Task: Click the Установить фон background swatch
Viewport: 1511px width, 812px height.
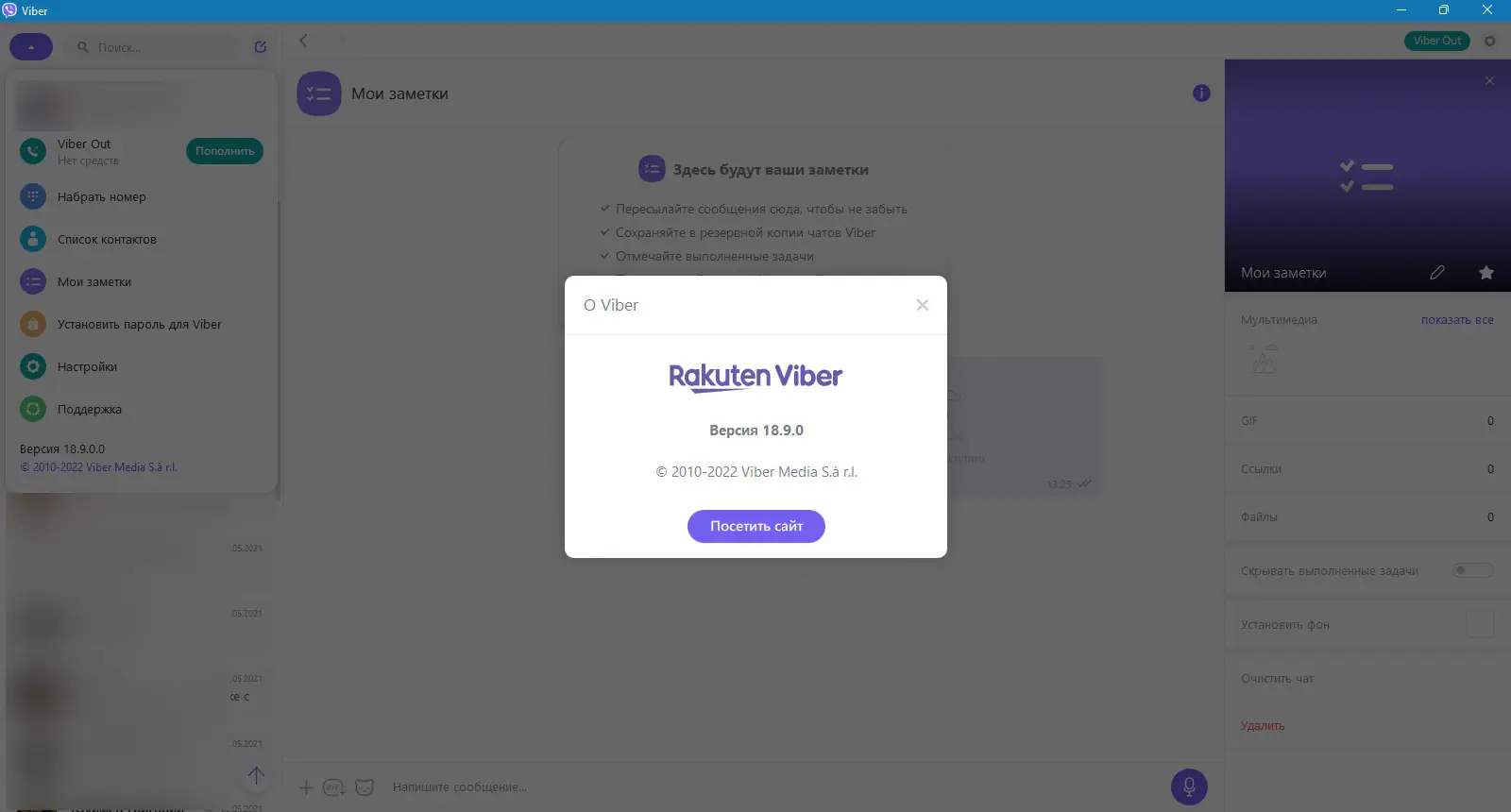Action: (x=1480, y=624)
